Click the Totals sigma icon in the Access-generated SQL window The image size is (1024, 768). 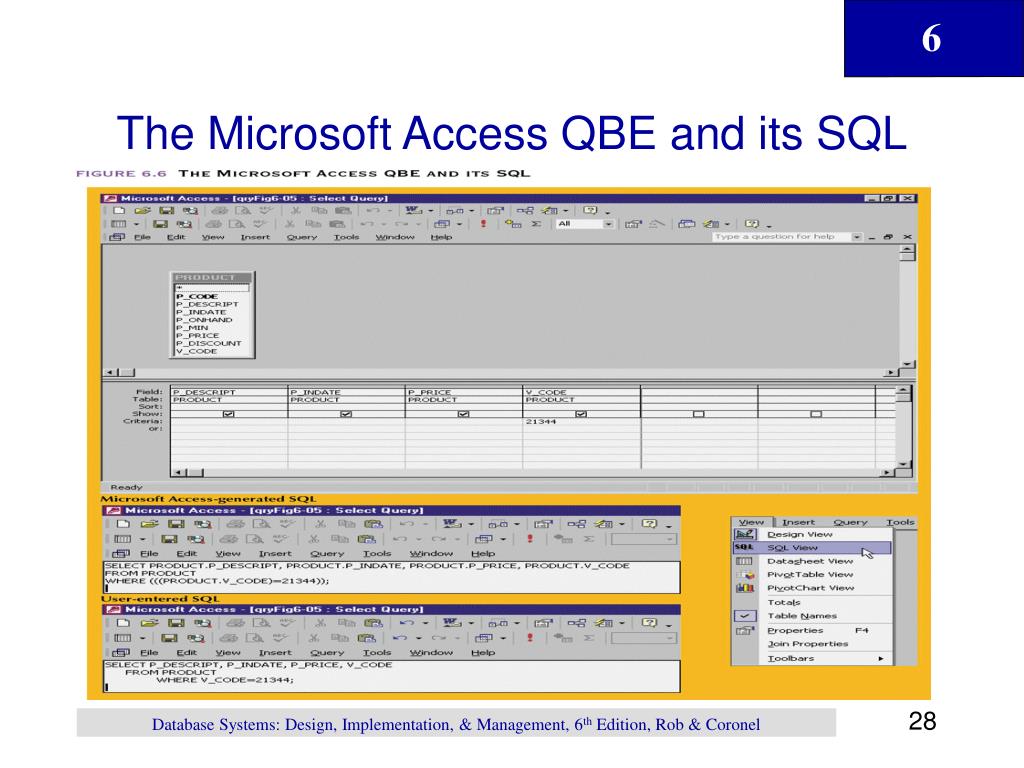point(589,539)
